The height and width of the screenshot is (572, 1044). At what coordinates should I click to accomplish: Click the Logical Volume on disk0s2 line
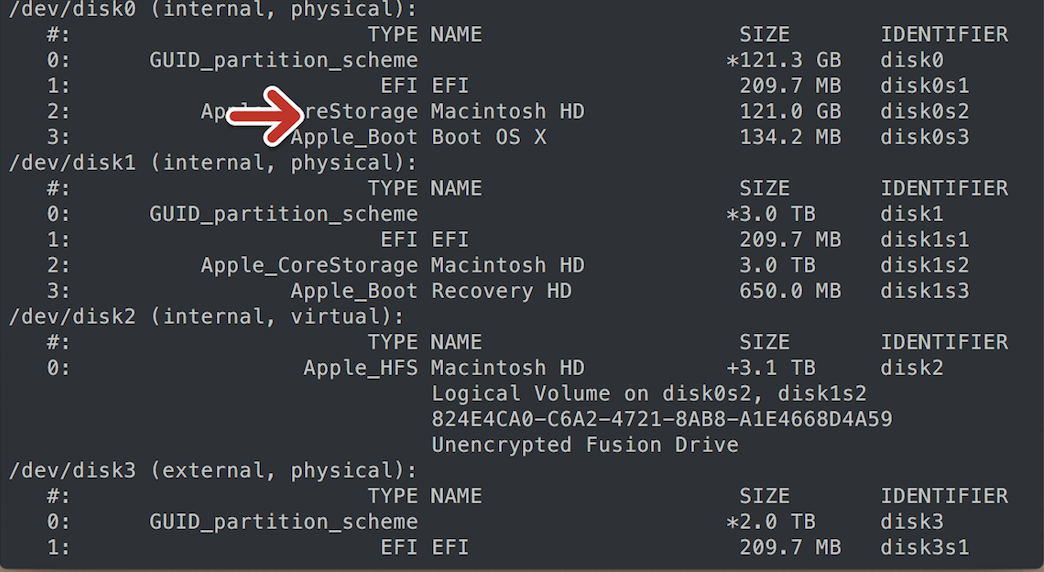[x=649, y=394]
